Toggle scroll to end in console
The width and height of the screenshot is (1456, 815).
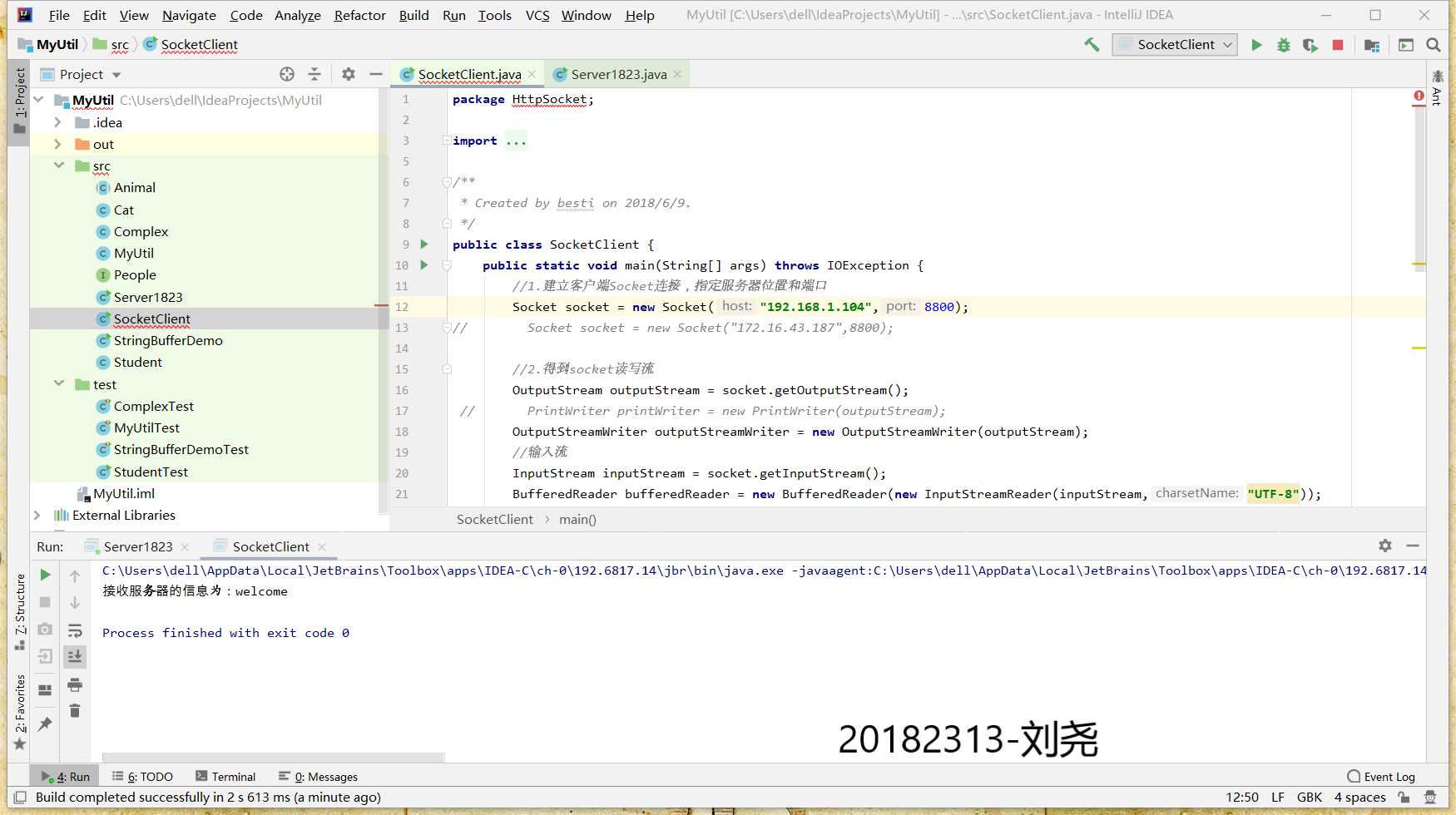click(75, 657)
